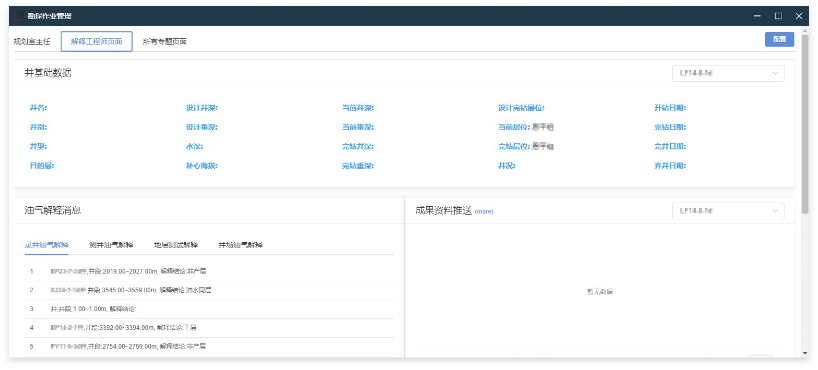Select the 解释工程师页面 tab
The width and height of the screenshot is (818, 370).
coord(97,42)
